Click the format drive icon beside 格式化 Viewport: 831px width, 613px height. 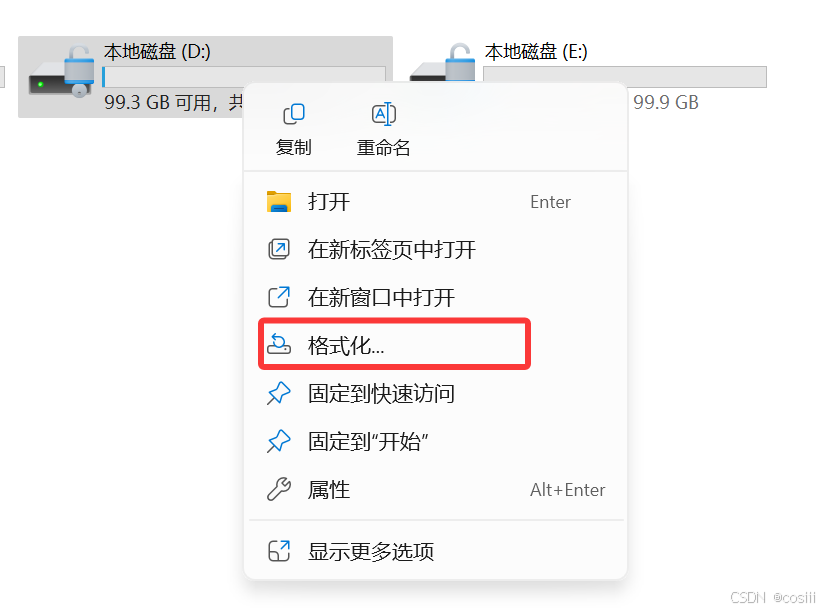click(279, 344)
